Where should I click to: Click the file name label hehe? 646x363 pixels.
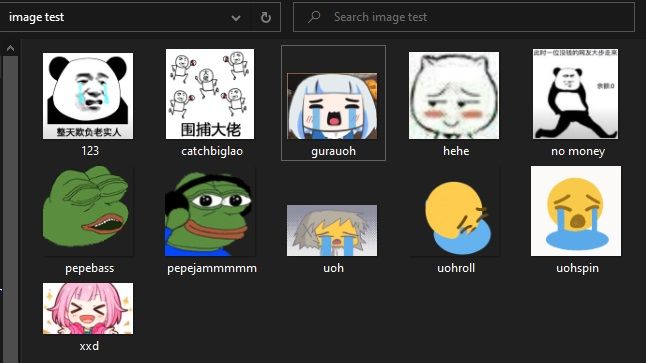coord(456,151)
